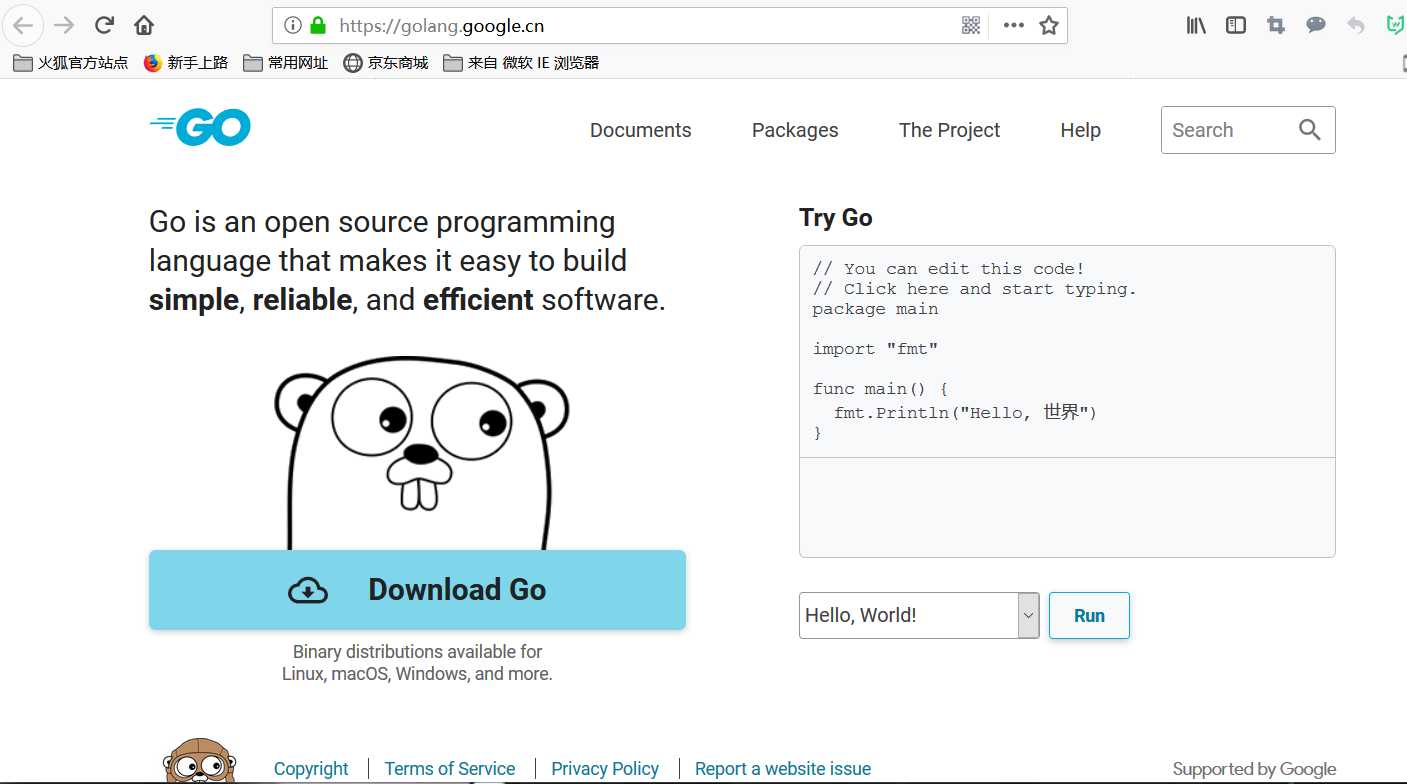Screen dimensions: 1407x784
Task: Click the "Binary distributions available for" text
Action: tap(417, 652)
